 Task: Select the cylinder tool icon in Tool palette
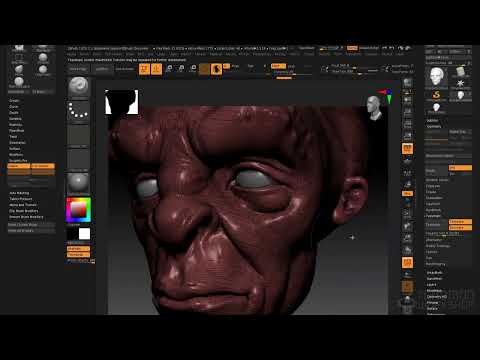(460, 71)
